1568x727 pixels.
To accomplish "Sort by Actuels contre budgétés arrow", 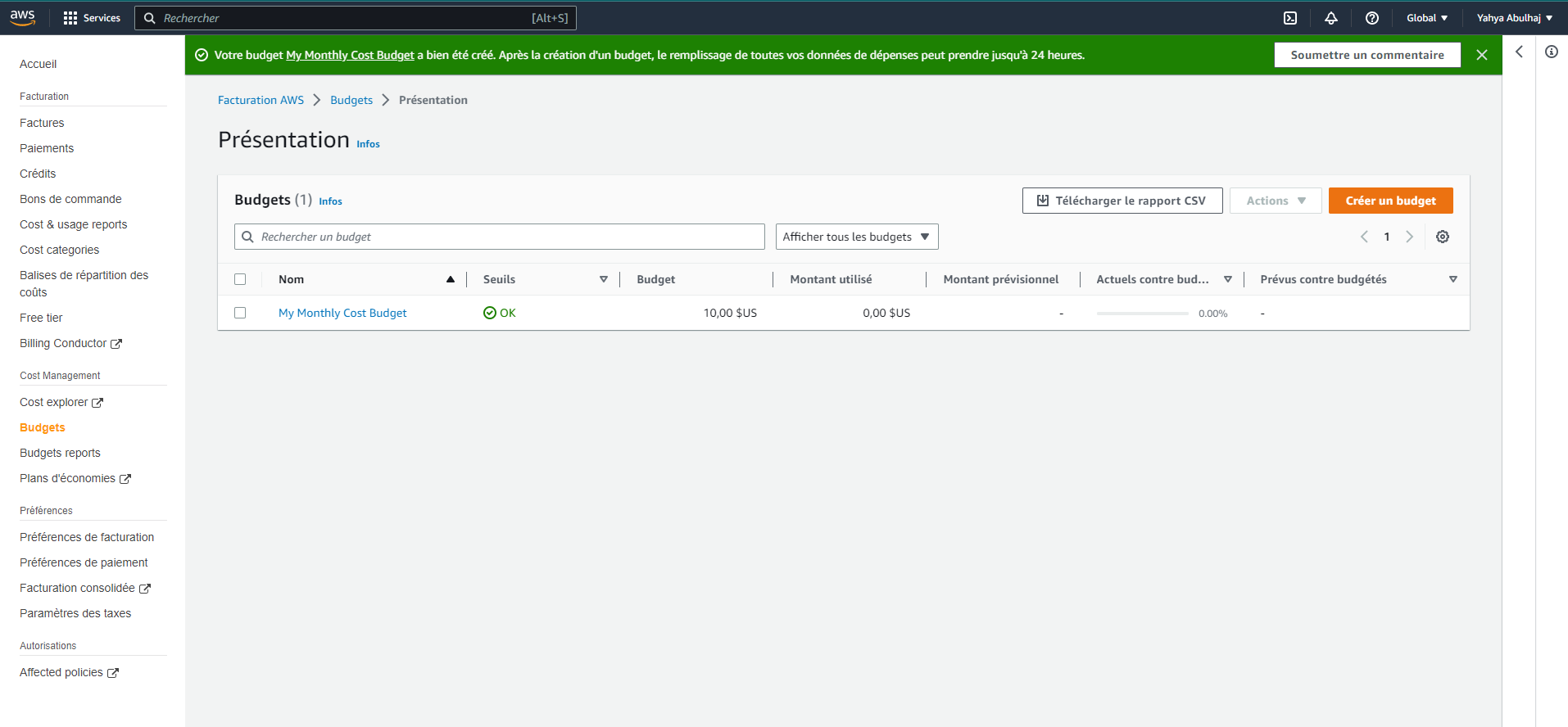I will pos(1228,279).
